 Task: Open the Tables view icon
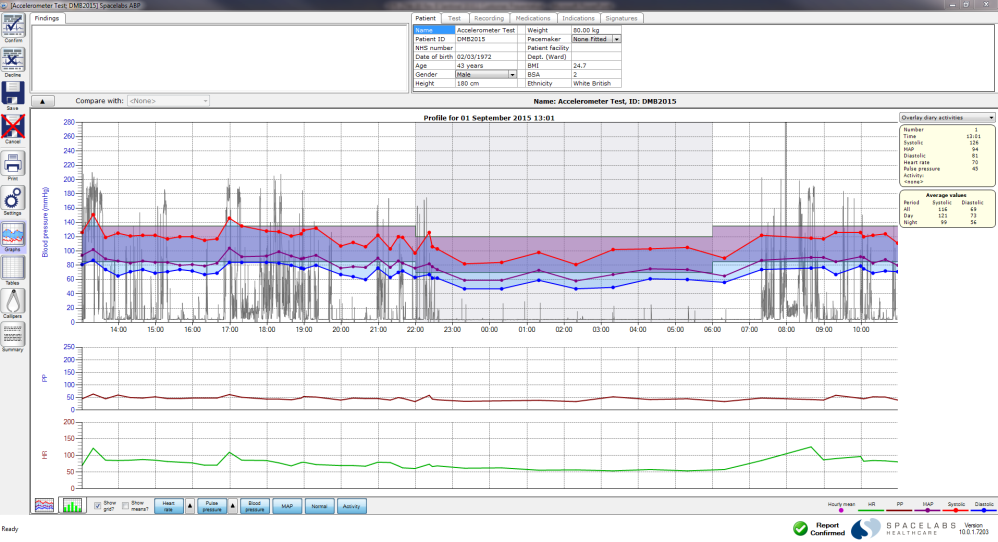pyautogui.click(x=13, y=268)
